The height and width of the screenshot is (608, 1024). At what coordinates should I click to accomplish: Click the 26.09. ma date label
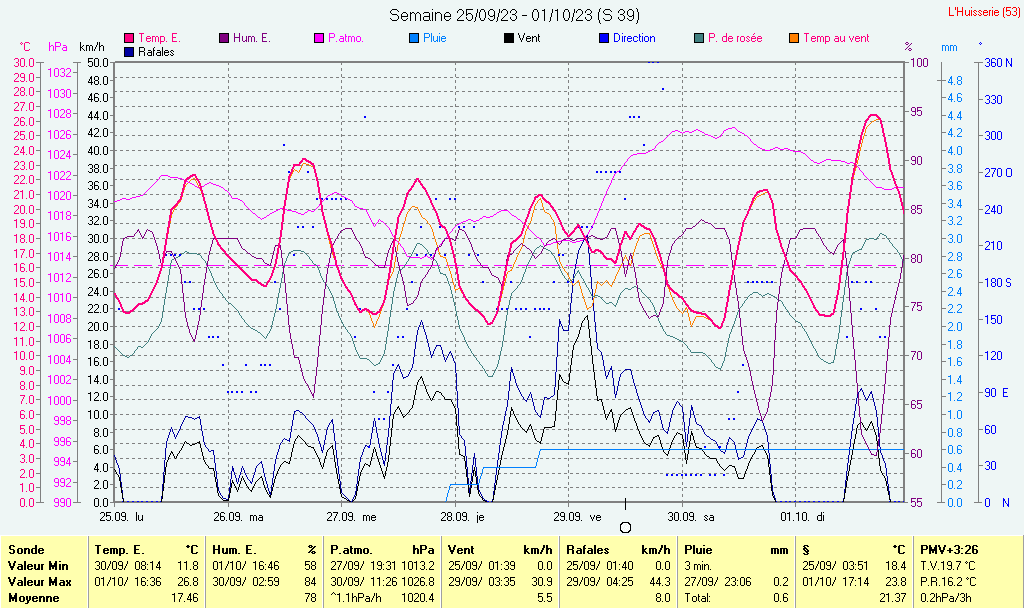(x=238, y=517)
